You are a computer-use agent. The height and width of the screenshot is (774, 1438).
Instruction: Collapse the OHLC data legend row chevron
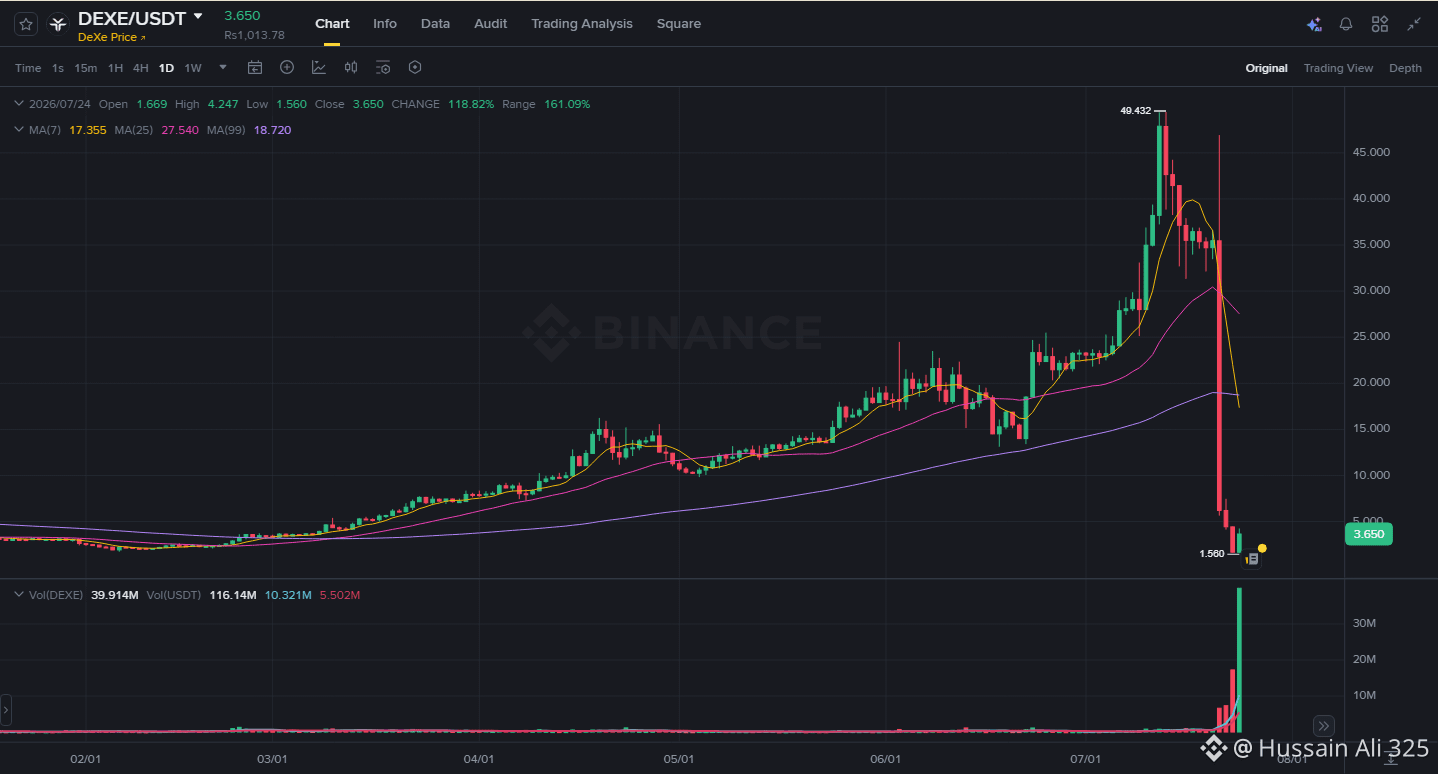tap(19, 104)
